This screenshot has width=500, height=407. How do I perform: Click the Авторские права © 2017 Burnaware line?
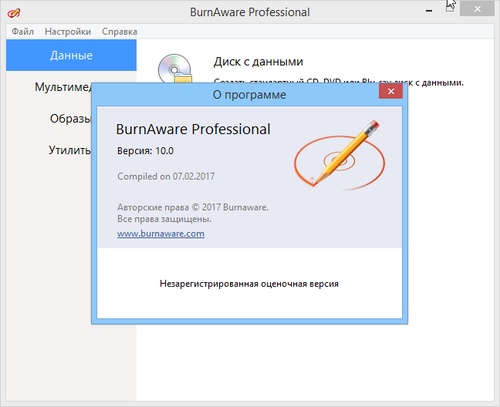193,207
